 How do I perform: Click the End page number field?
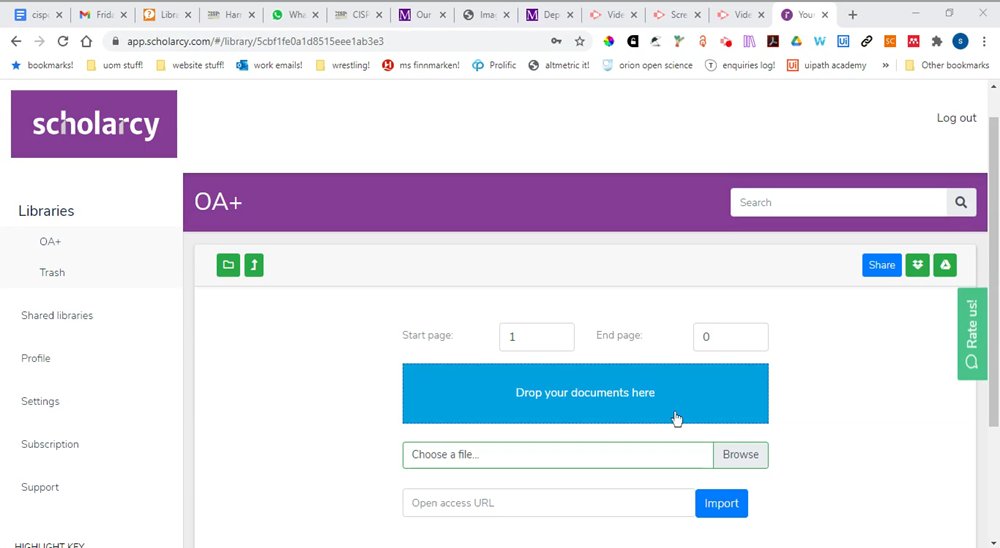[731, 337]
